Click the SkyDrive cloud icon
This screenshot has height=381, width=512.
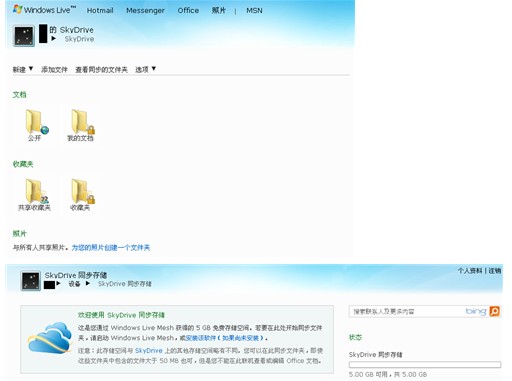click(50, 338)
